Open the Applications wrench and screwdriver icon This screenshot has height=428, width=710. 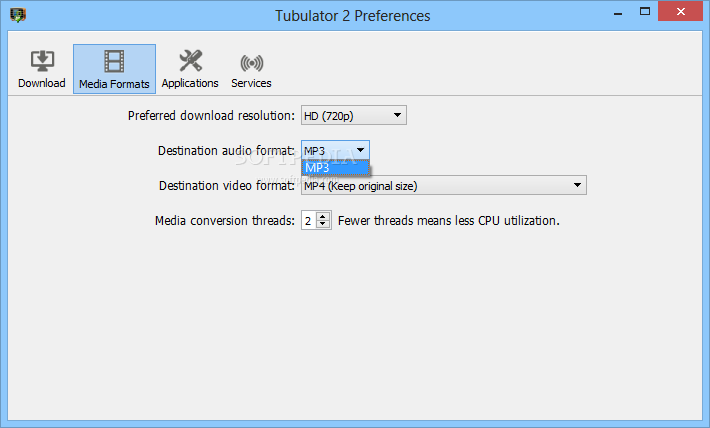coord(190,60)
